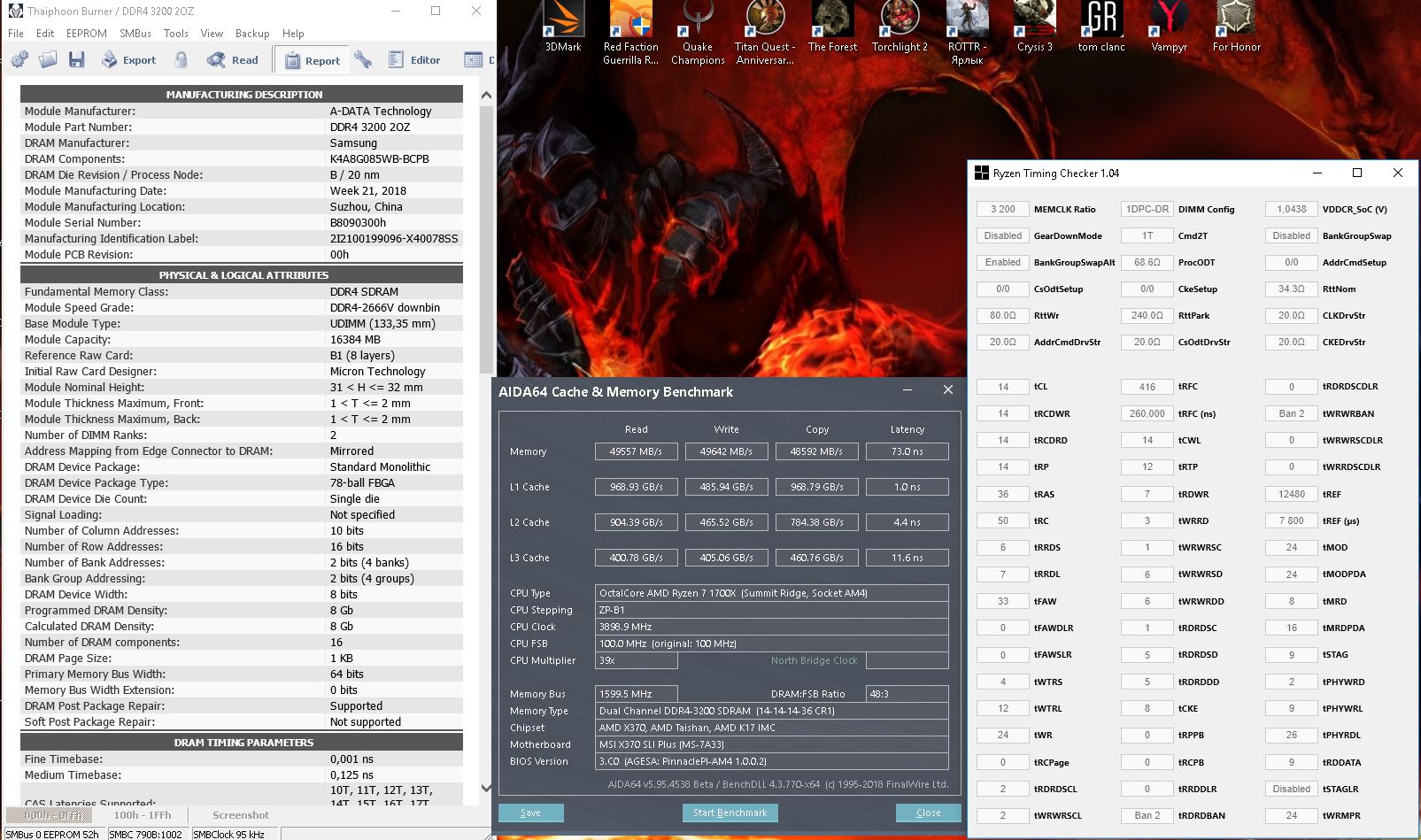Click the Motherboard field MSI X370 SLI Plus
Viewport: 1421px width, 840px height.
tap(772, 744)
